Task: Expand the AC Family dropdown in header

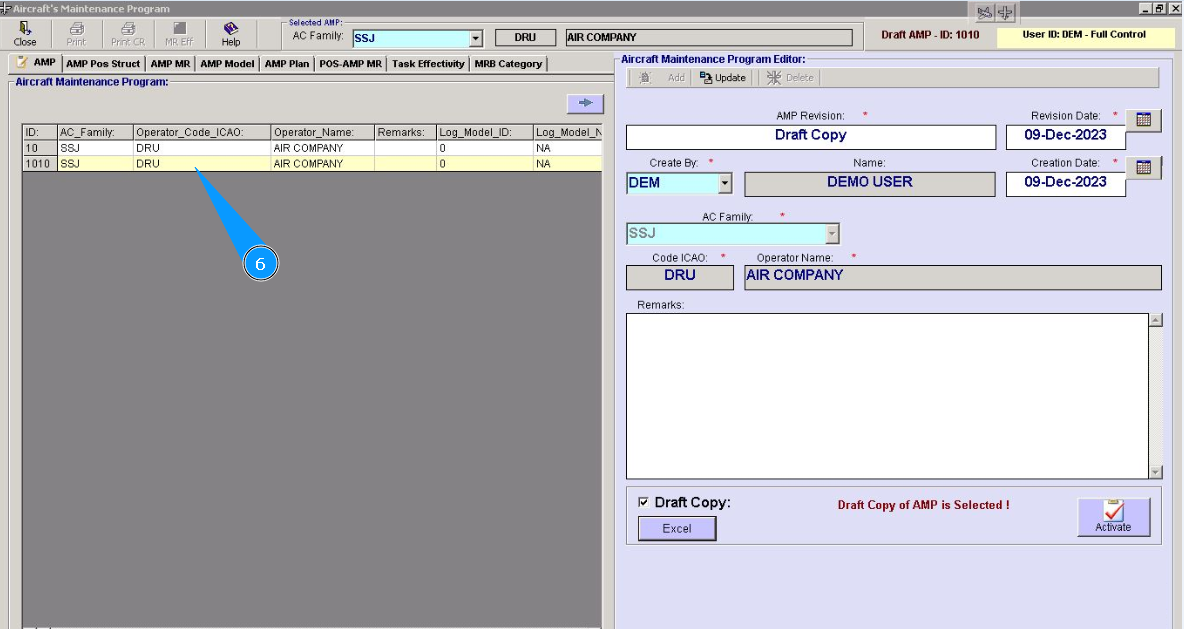Action: (x=476, y=39)
